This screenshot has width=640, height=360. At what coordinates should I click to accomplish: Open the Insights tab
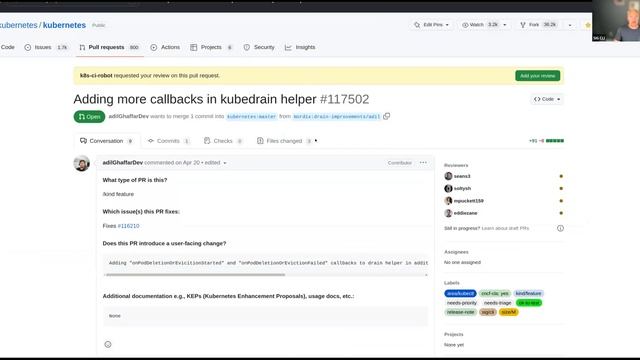click(x=300, y=47)
